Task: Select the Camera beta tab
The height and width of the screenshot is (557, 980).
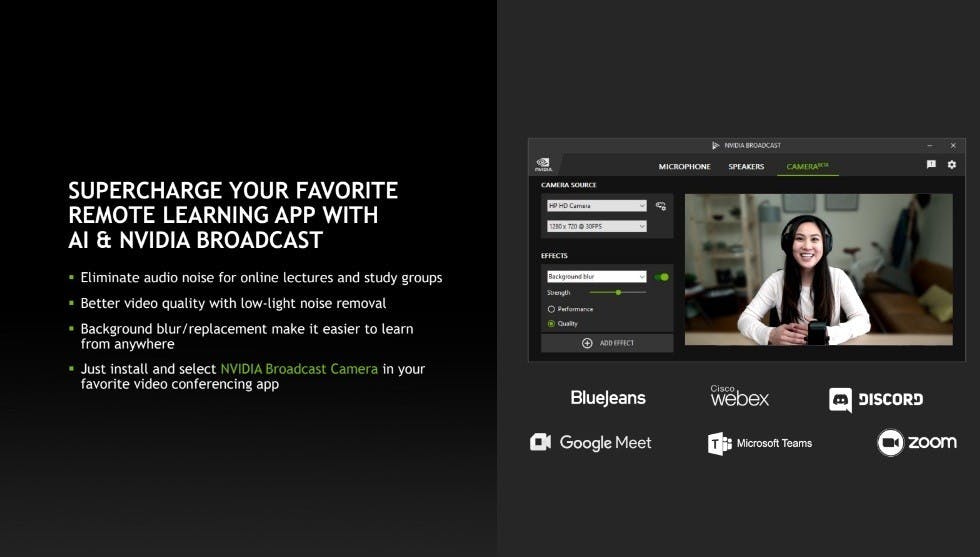Action: pos(808,167)
